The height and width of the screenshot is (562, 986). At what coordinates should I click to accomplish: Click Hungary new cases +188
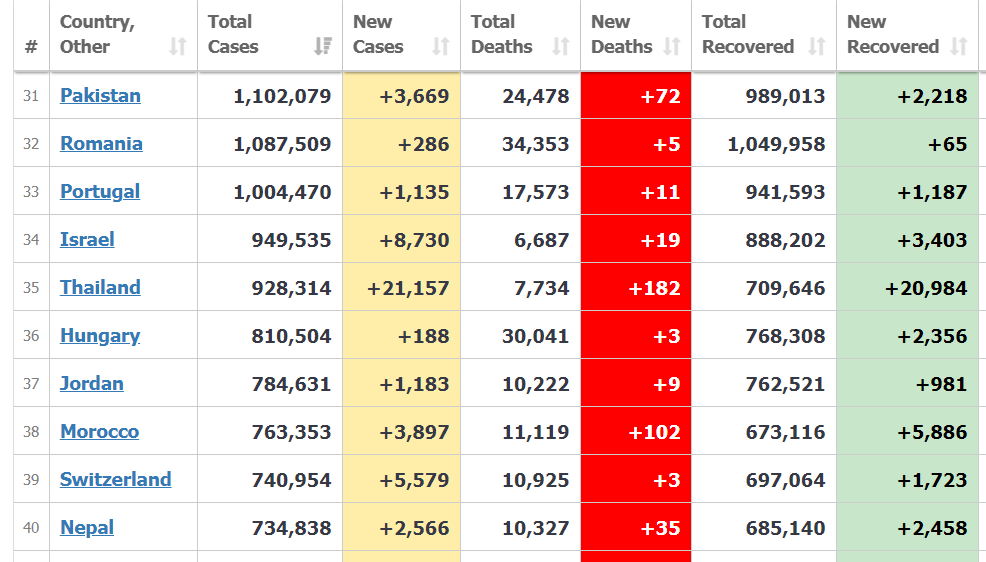(424, 336)
